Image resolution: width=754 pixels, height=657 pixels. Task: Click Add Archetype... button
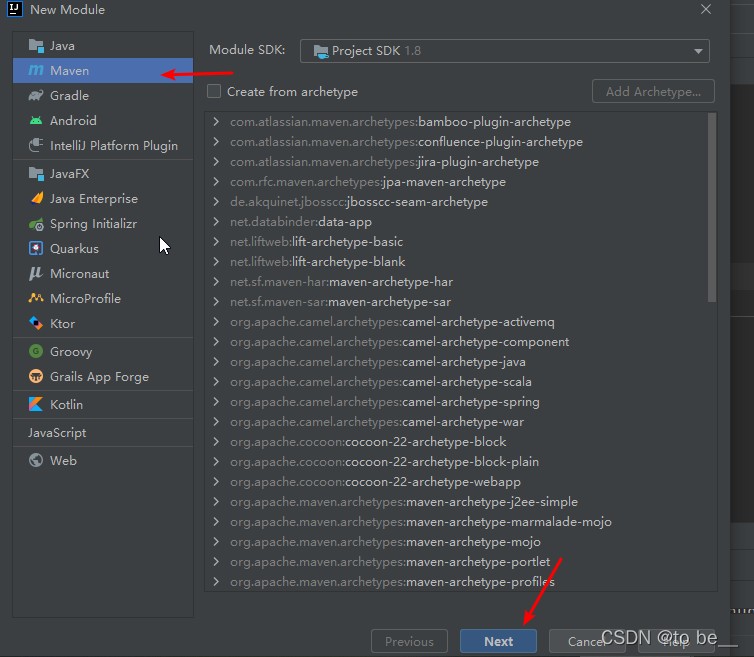pos(653,91)
